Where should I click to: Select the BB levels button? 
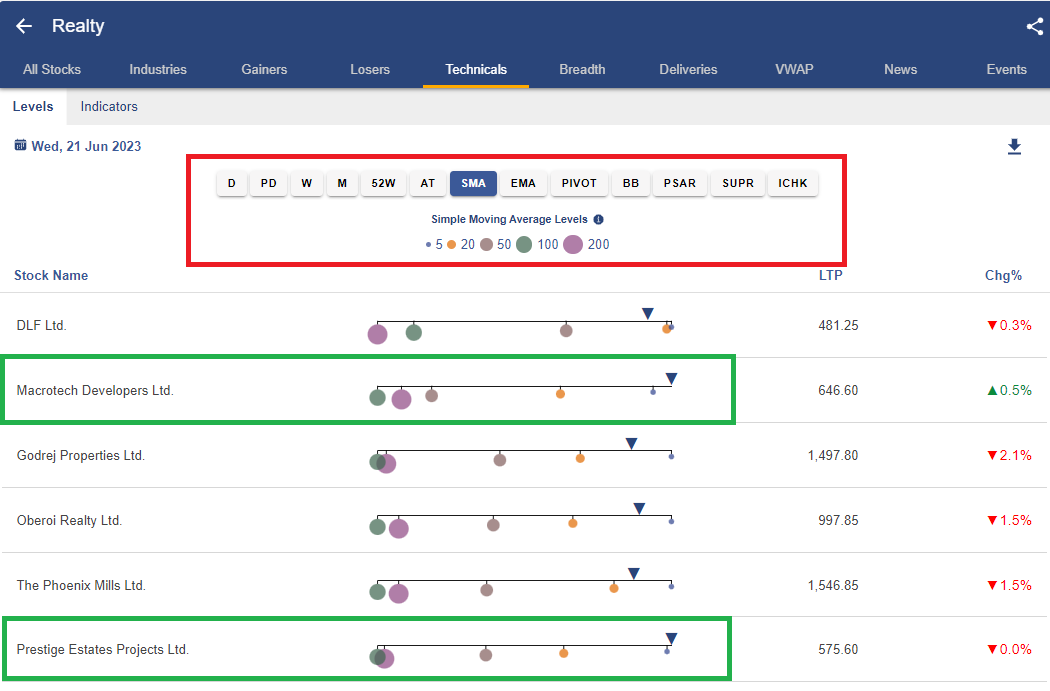(x=631, y=183)
